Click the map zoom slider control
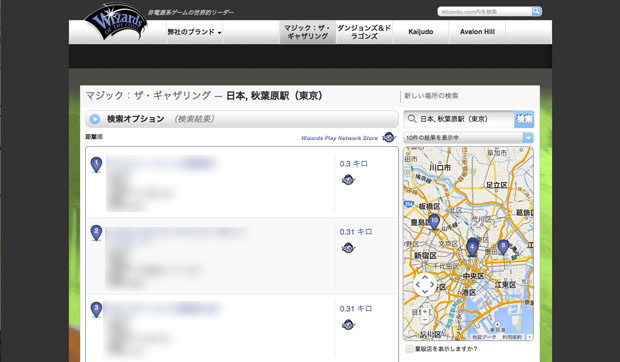Viewport: 620px width, 362px height. coord(425,315)
